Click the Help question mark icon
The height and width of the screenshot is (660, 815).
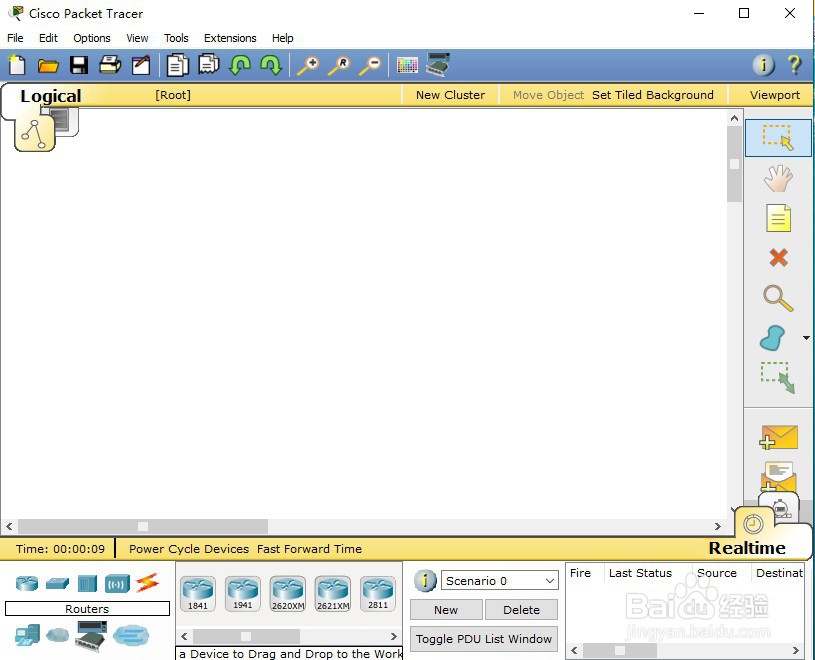click(x=794, y=65)
